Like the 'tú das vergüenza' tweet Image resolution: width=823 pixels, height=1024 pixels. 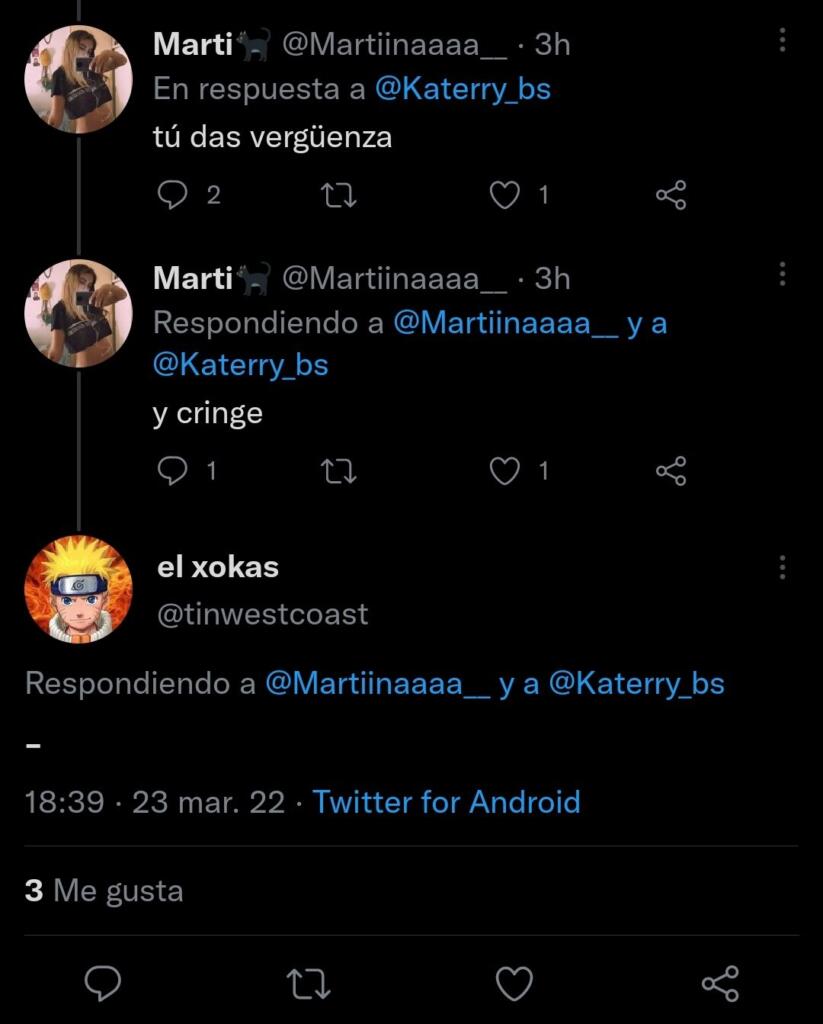pyautogui.click(x=505, y=195)
